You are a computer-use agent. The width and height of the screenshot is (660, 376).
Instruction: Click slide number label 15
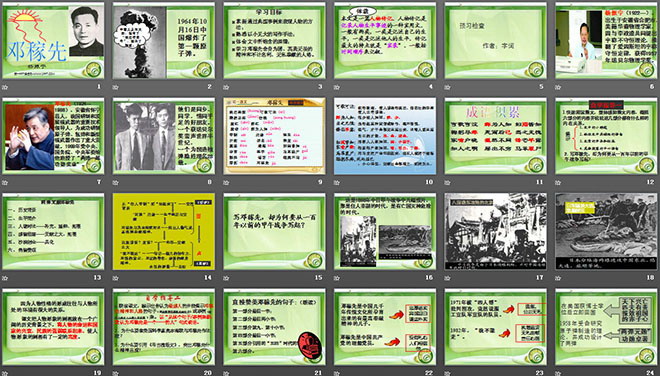pos(319,277)
